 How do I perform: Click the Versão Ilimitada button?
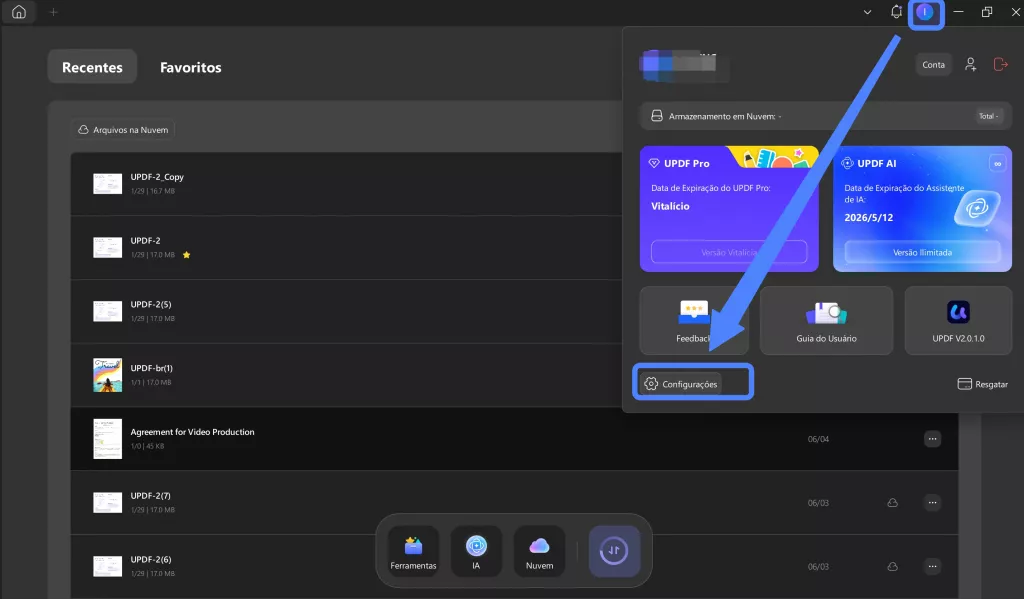pos(922,252)
